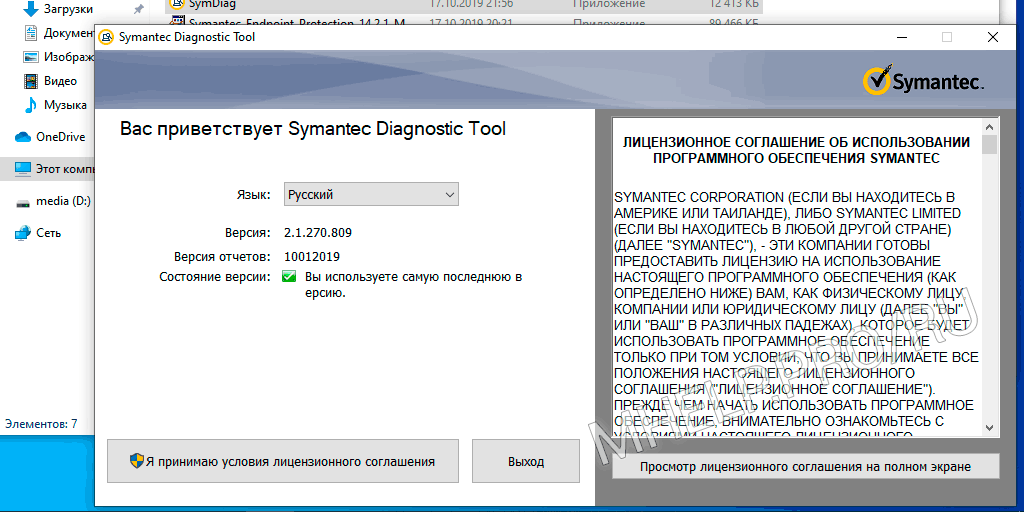Click the license scrollbar thumb
The width and height of the screenshot is (1024, 512).
pos(989,144)
